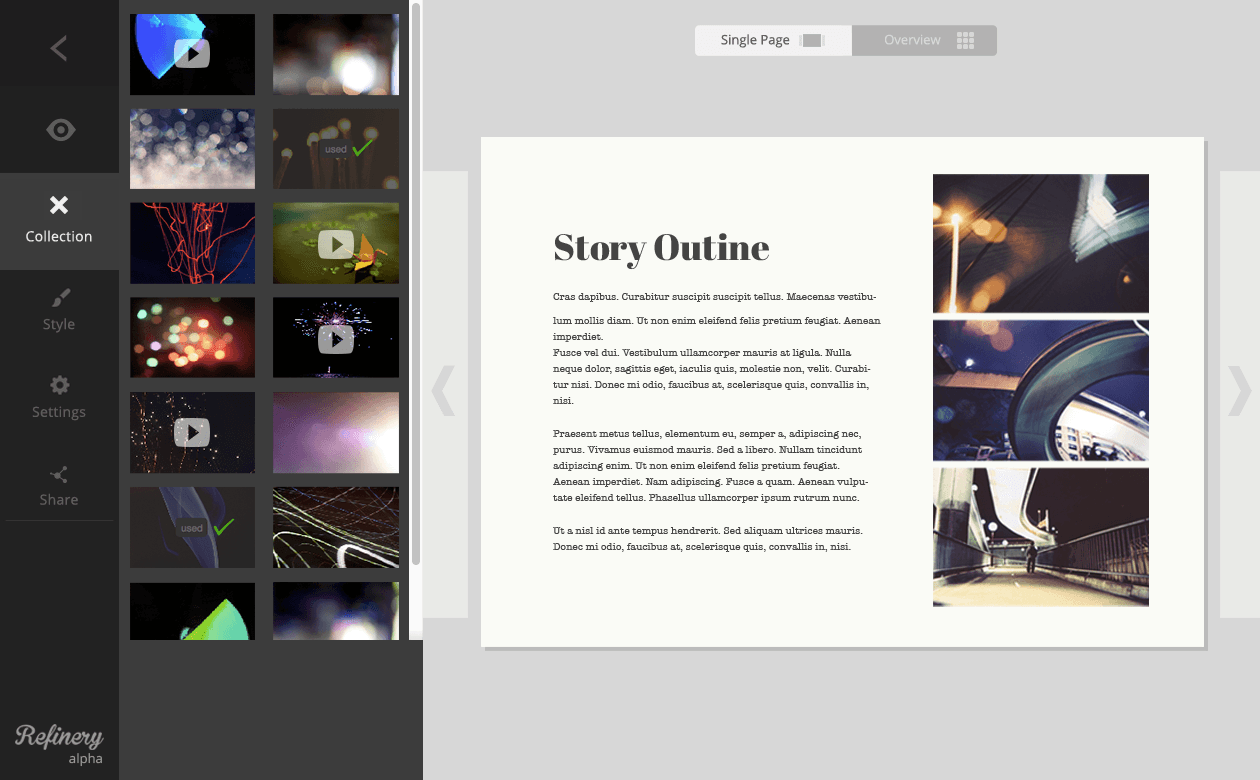Select the used smoke thumbnail with checkmark
This screenshot has width=1260, height=780.
tap(192, 527)
